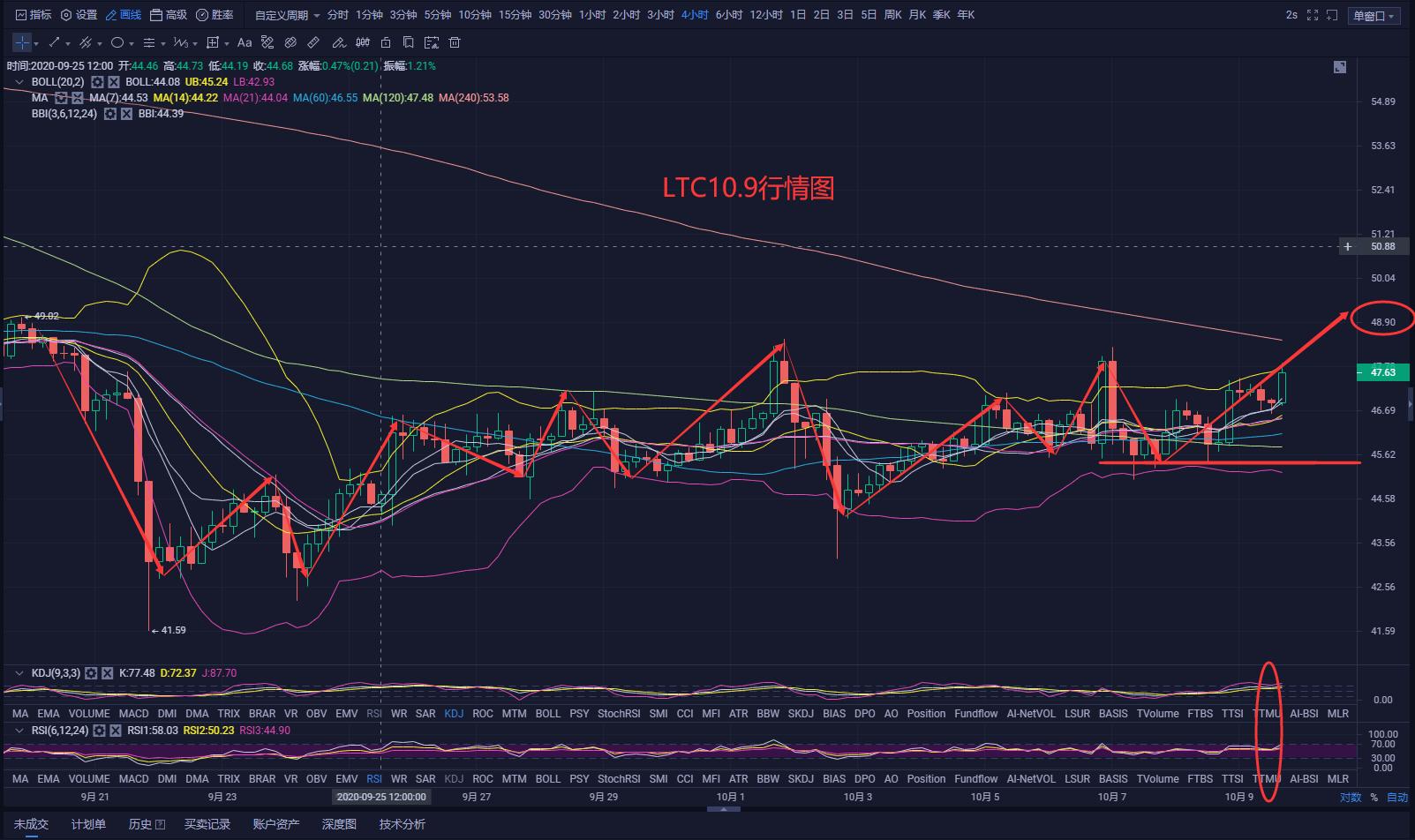The height and width of the screenshot is (840, 1415).
Task: Select the horizontal lines tool
Action: (149, 42)
